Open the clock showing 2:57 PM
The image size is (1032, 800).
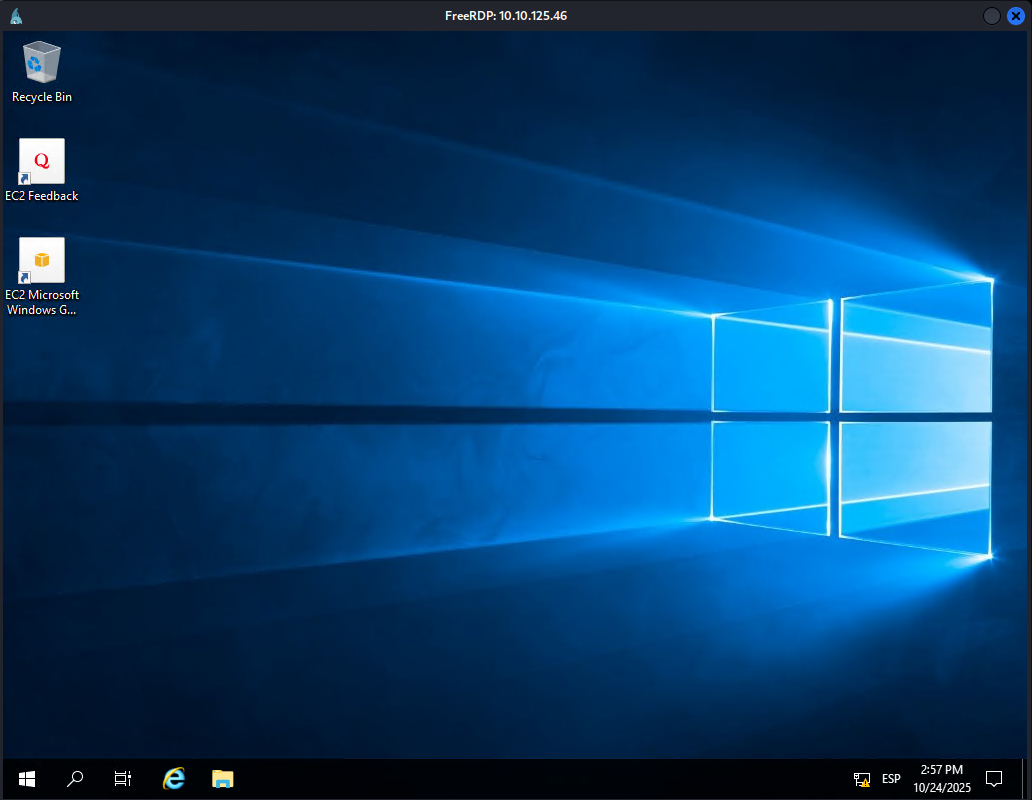pos(941,779)
